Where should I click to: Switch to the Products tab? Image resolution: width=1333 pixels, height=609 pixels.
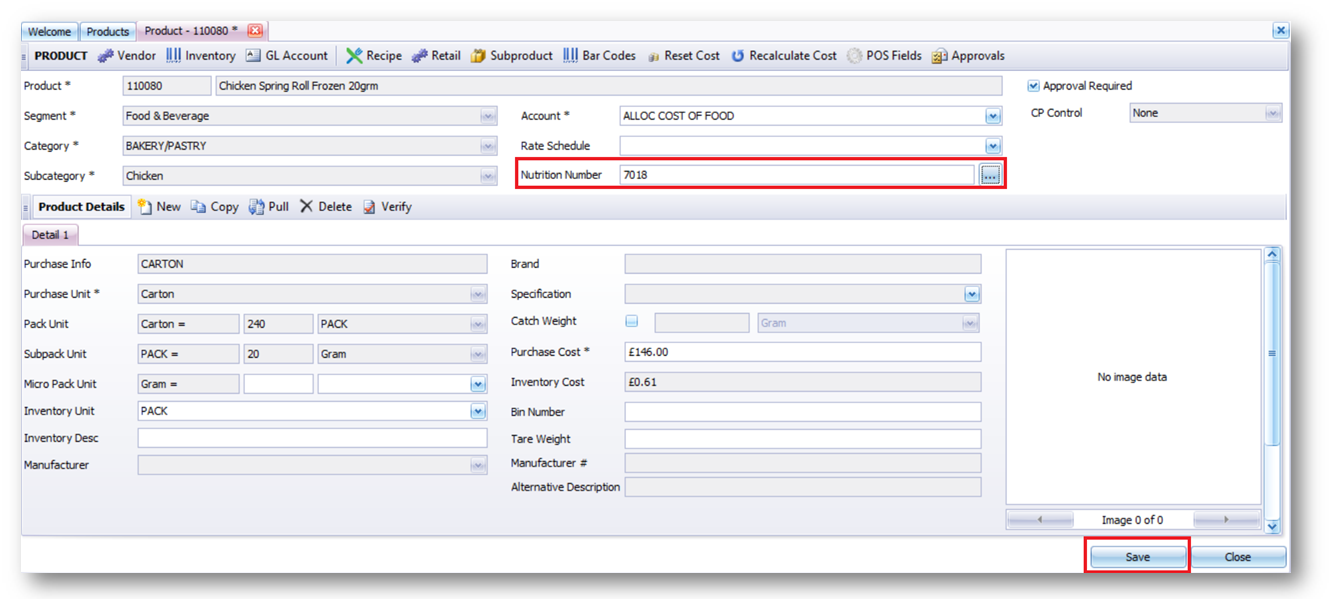[x=107, y=32]
